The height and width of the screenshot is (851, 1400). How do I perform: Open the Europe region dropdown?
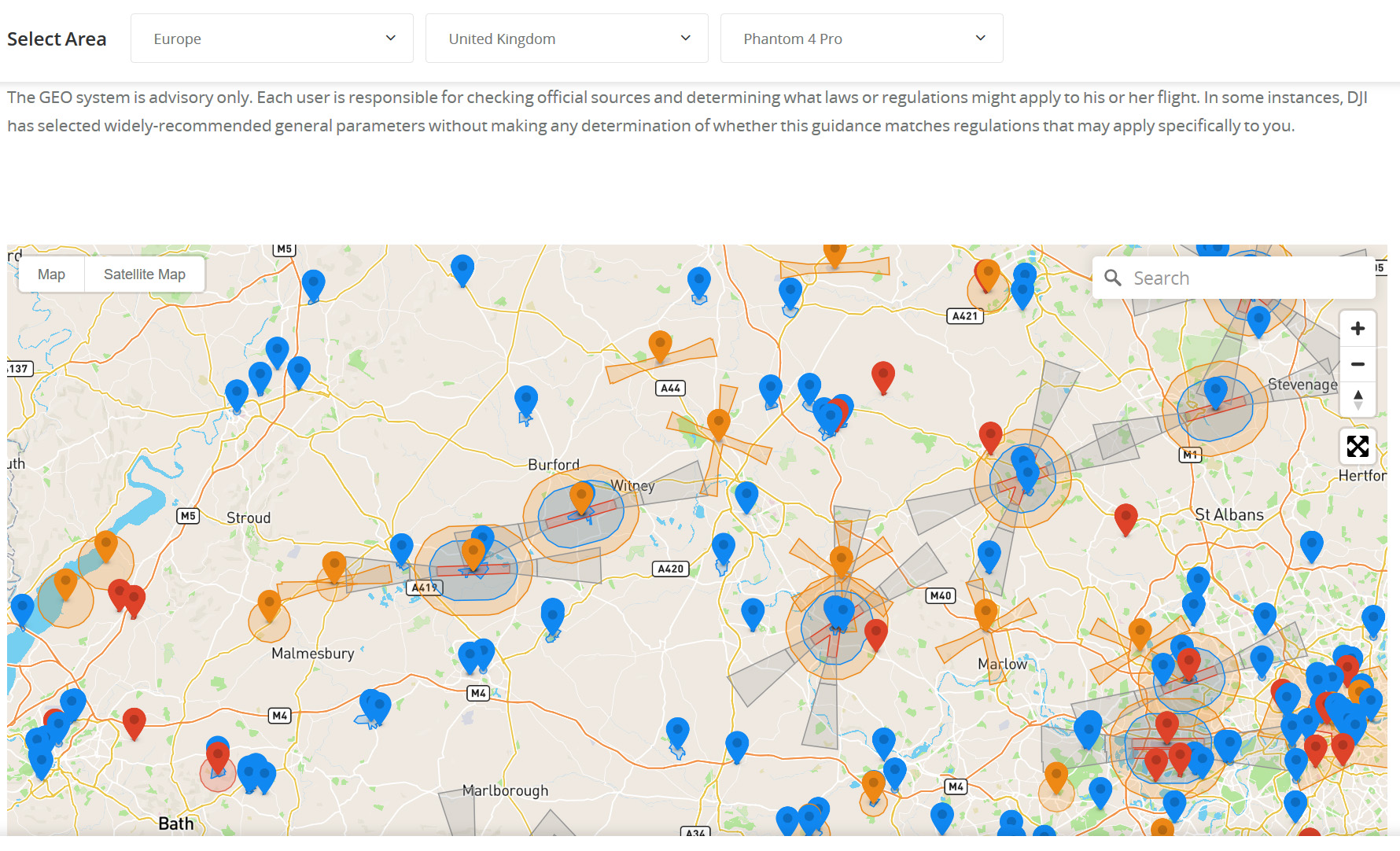pos(272,39)
